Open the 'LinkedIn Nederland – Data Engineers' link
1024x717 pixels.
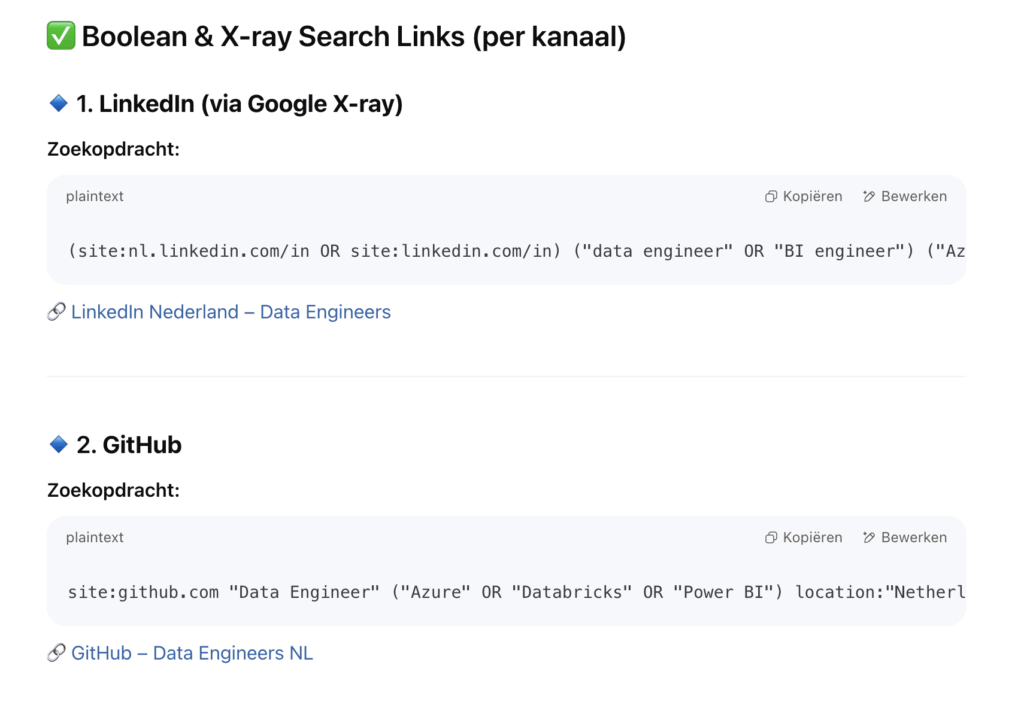click(230, 313)
